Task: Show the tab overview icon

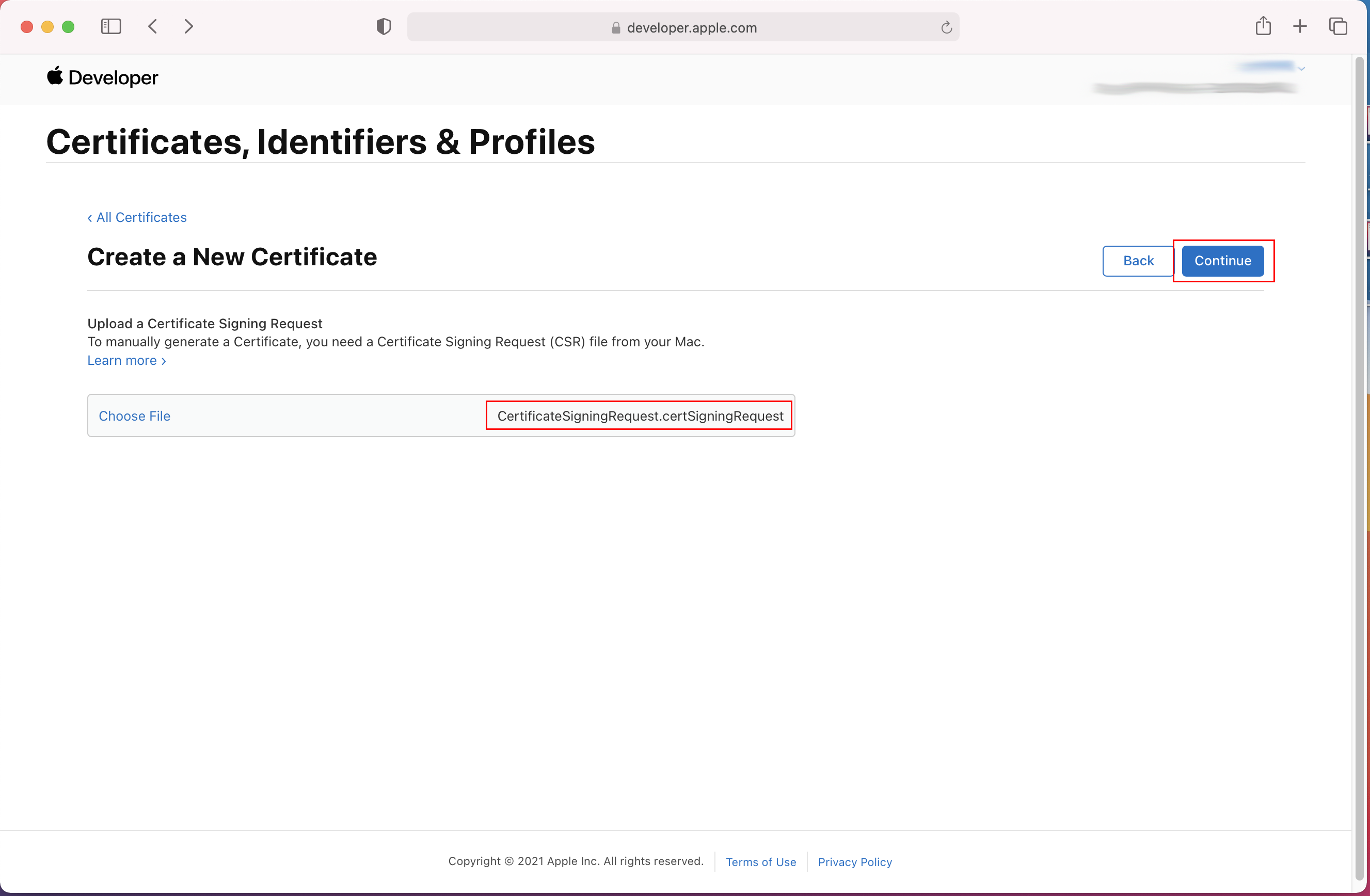Action: point(1338,26)
